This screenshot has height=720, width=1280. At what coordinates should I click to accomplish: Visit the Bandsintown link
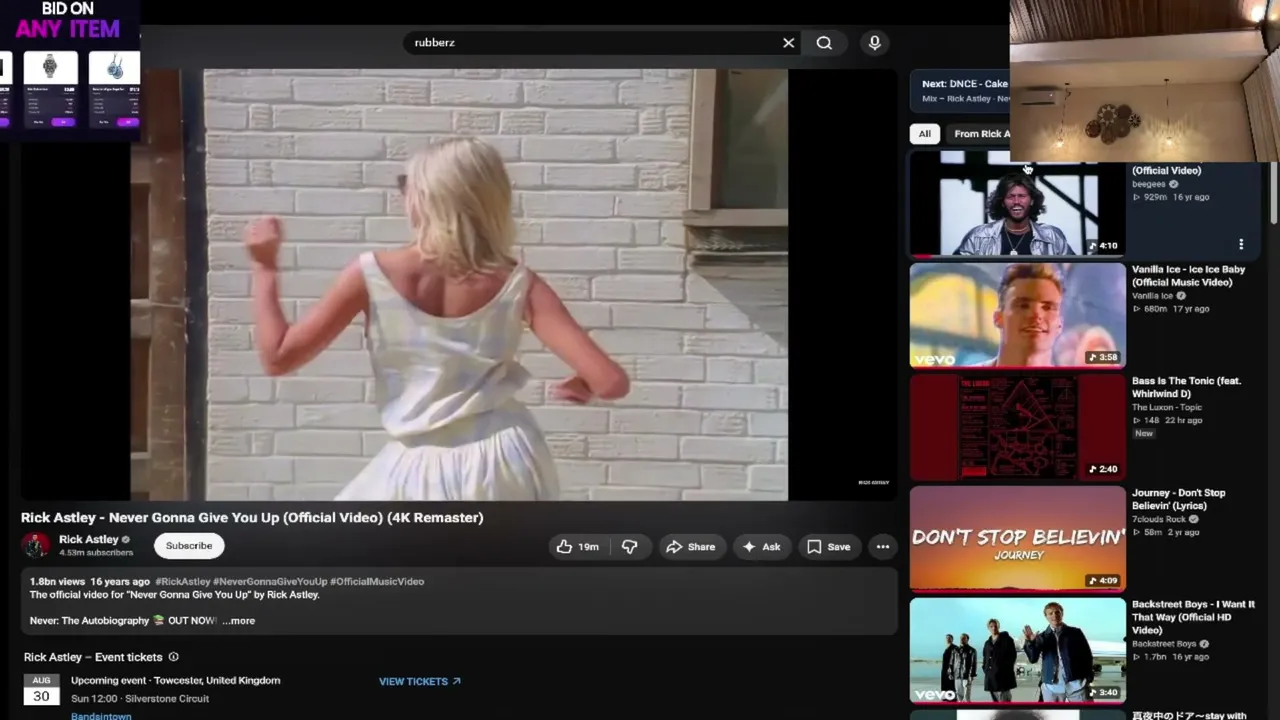[101, 716]
